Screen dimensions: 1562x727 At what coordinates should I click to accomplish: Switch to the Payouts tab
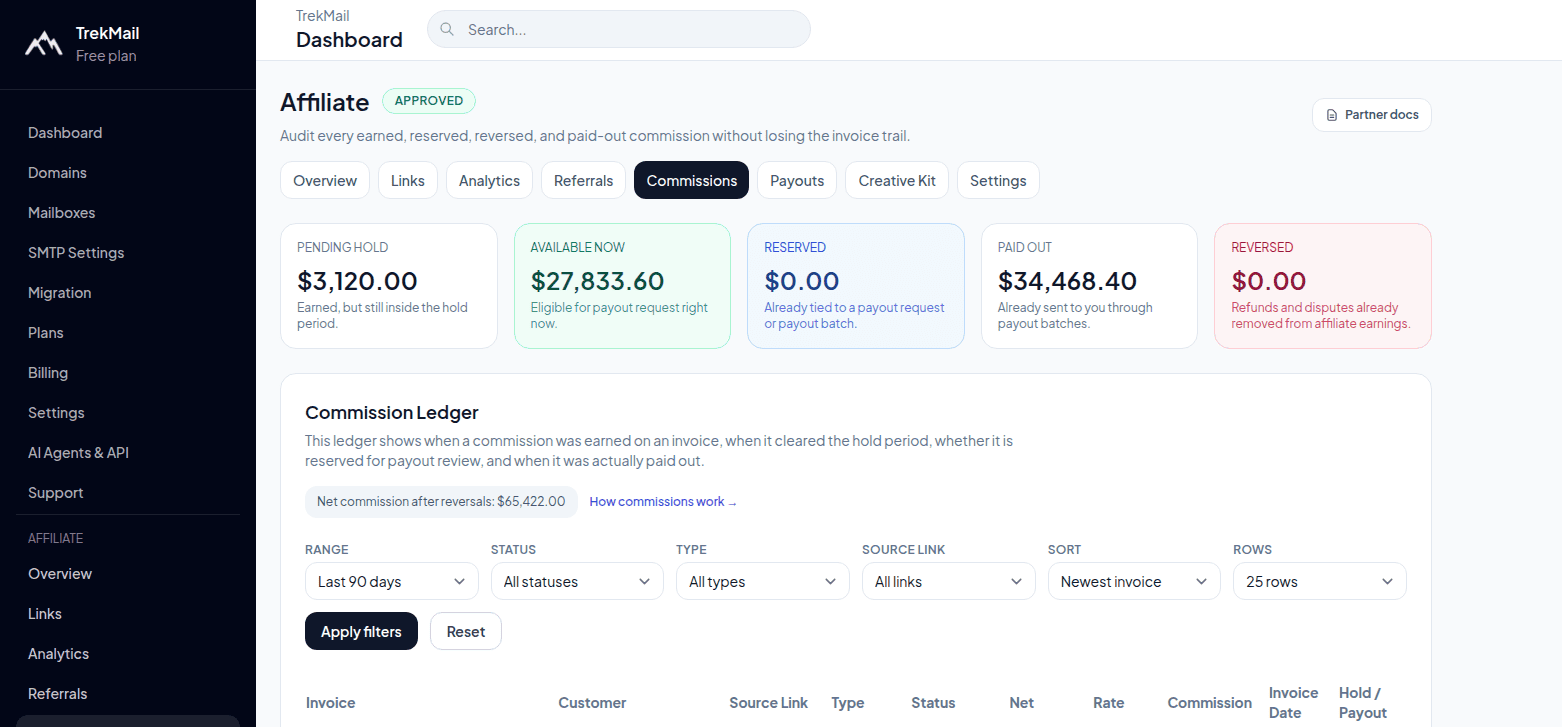pos(796,180)
